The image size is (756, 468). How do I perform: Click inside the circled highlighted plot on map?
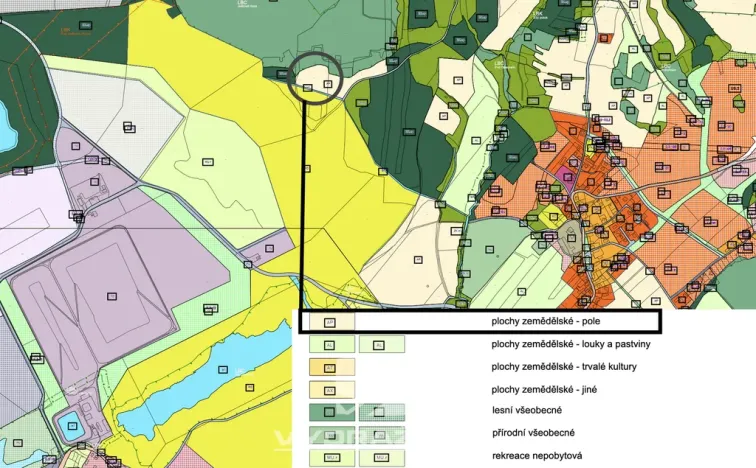point(316,77)
